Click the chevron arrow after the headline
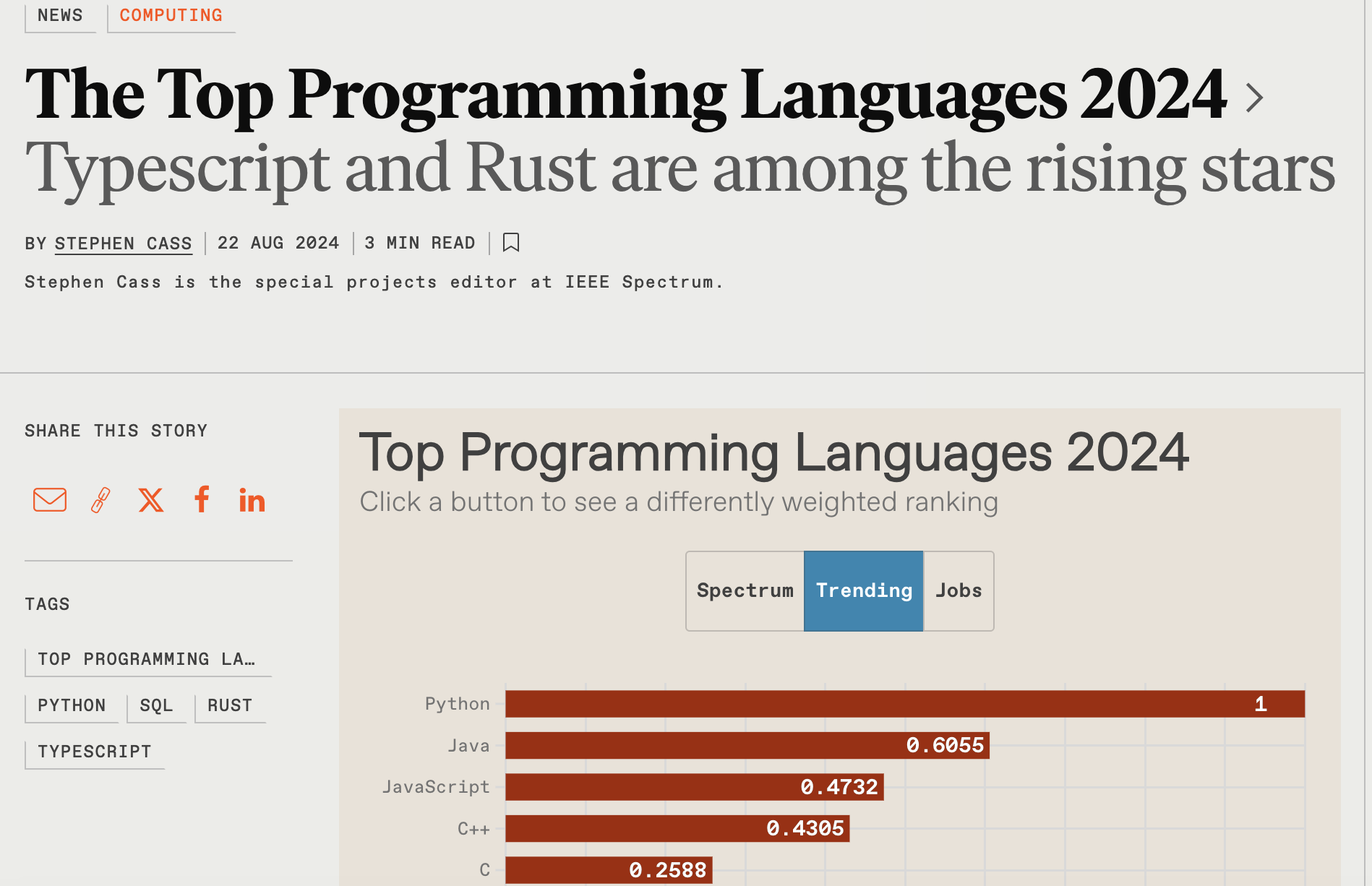 (x=1255, y=98)
